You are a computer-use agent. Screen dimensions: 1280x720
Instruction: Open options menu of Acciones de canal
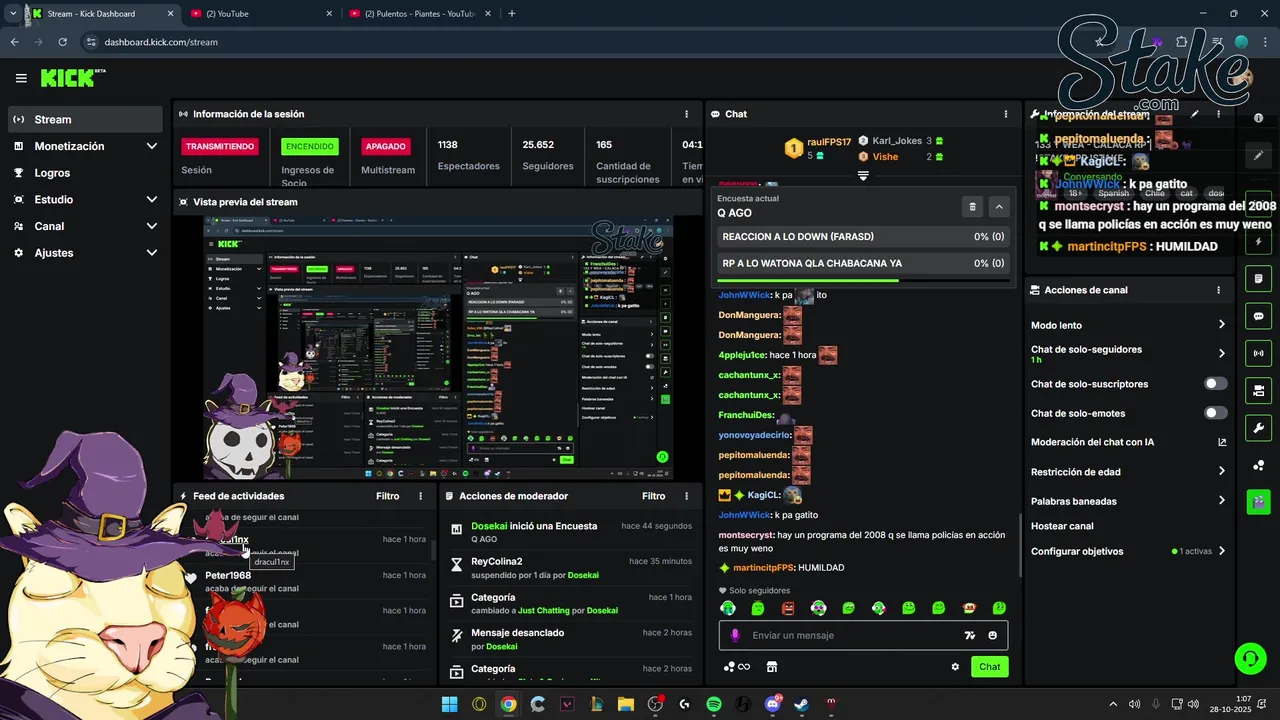point(1218,290)
